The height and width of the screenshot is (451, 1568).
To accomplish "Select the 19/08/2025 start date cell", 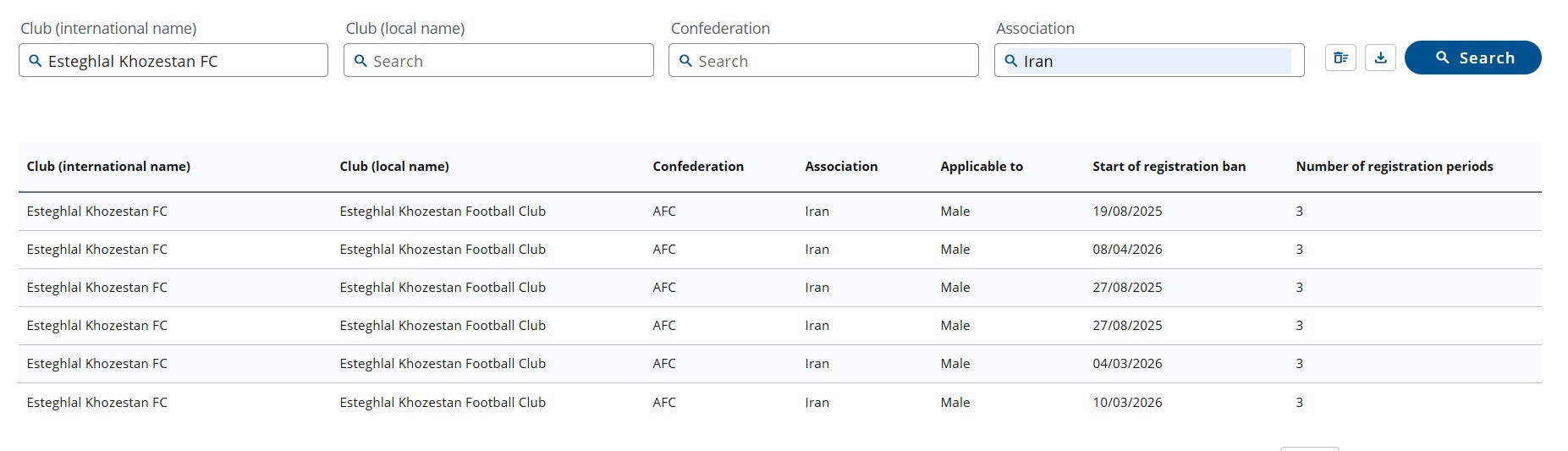I will tap(1127, 212).
